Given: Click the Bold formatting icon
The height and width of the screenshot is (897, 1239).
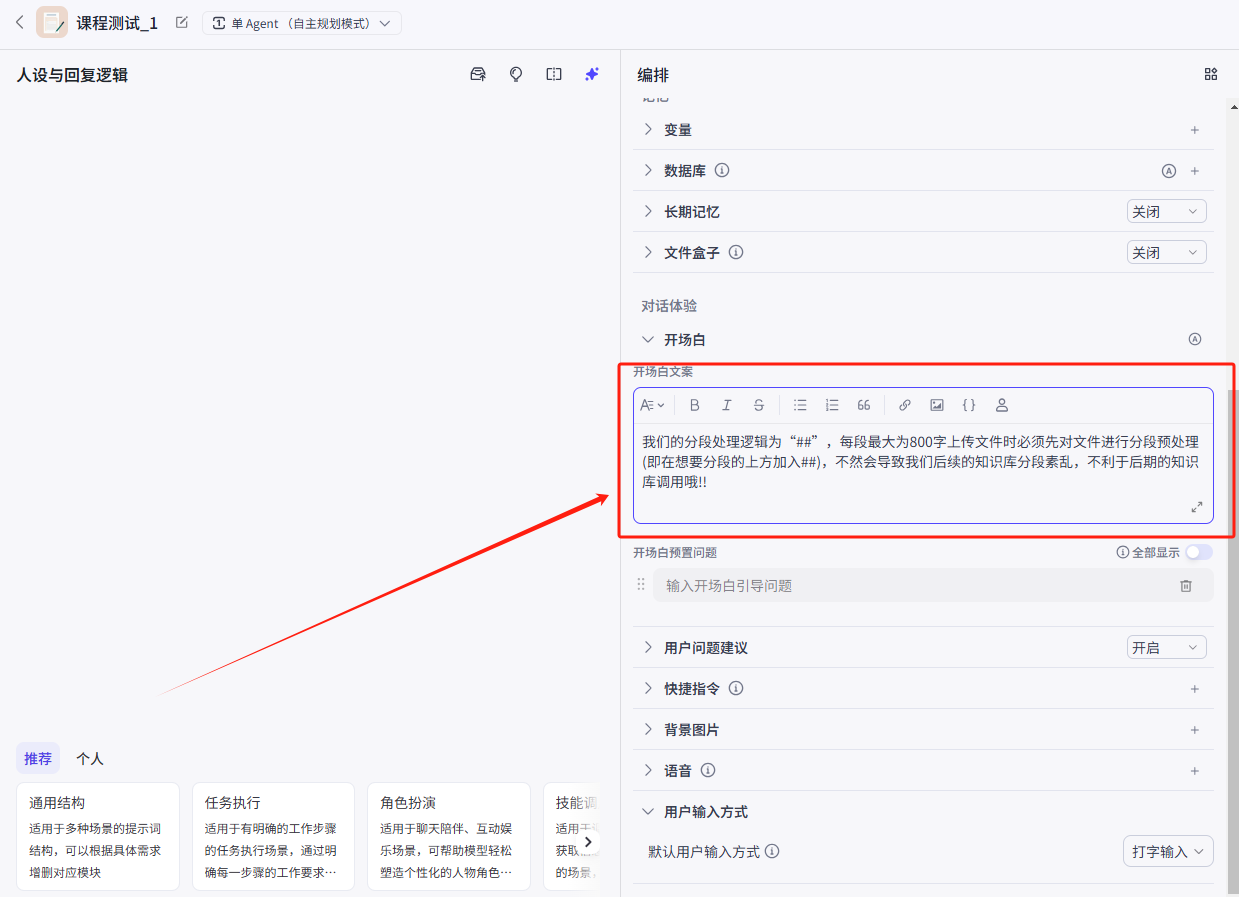Looking at the screenshot, I should coord(695,405).
